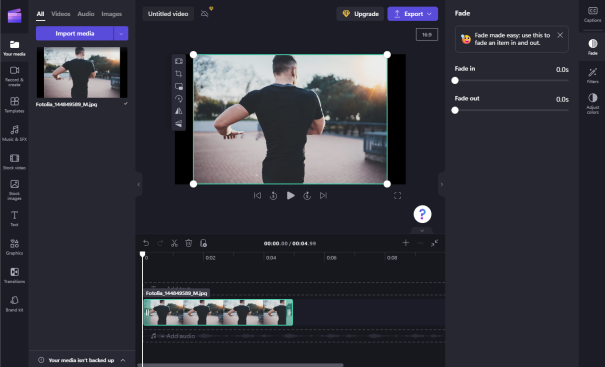Click the 0:04 mark on timeline ruler
The image size is (605, 367).
[x=271, y=258]
